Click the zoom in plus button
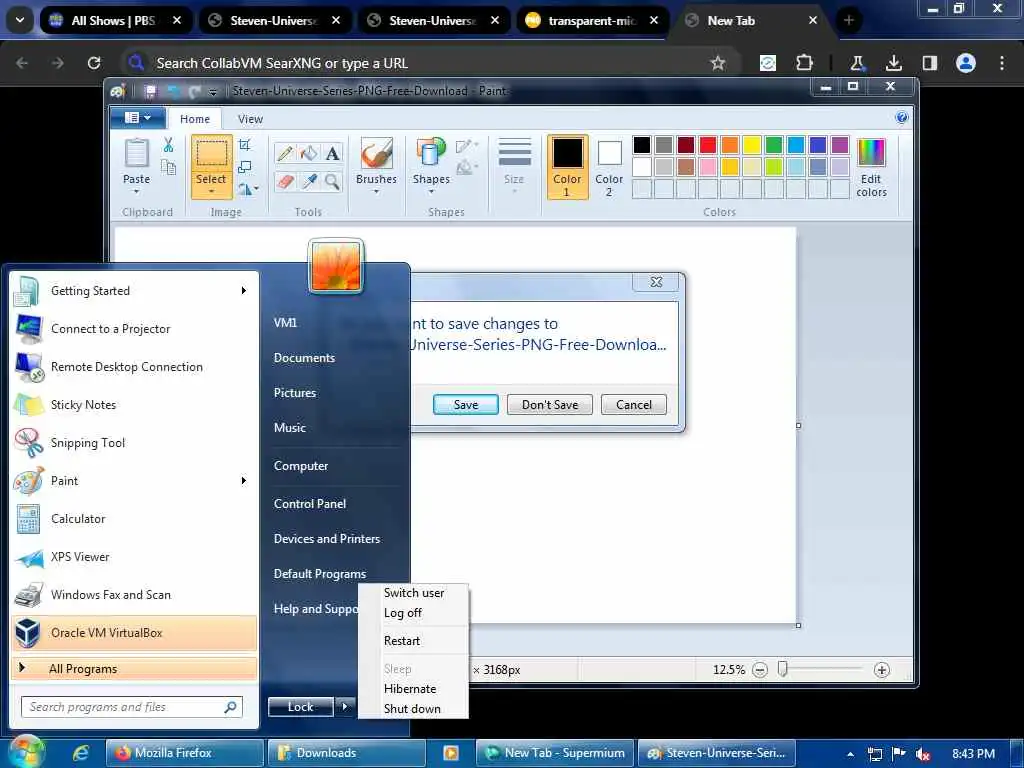This screenshot has height=768, width=1024. (882, 670)
